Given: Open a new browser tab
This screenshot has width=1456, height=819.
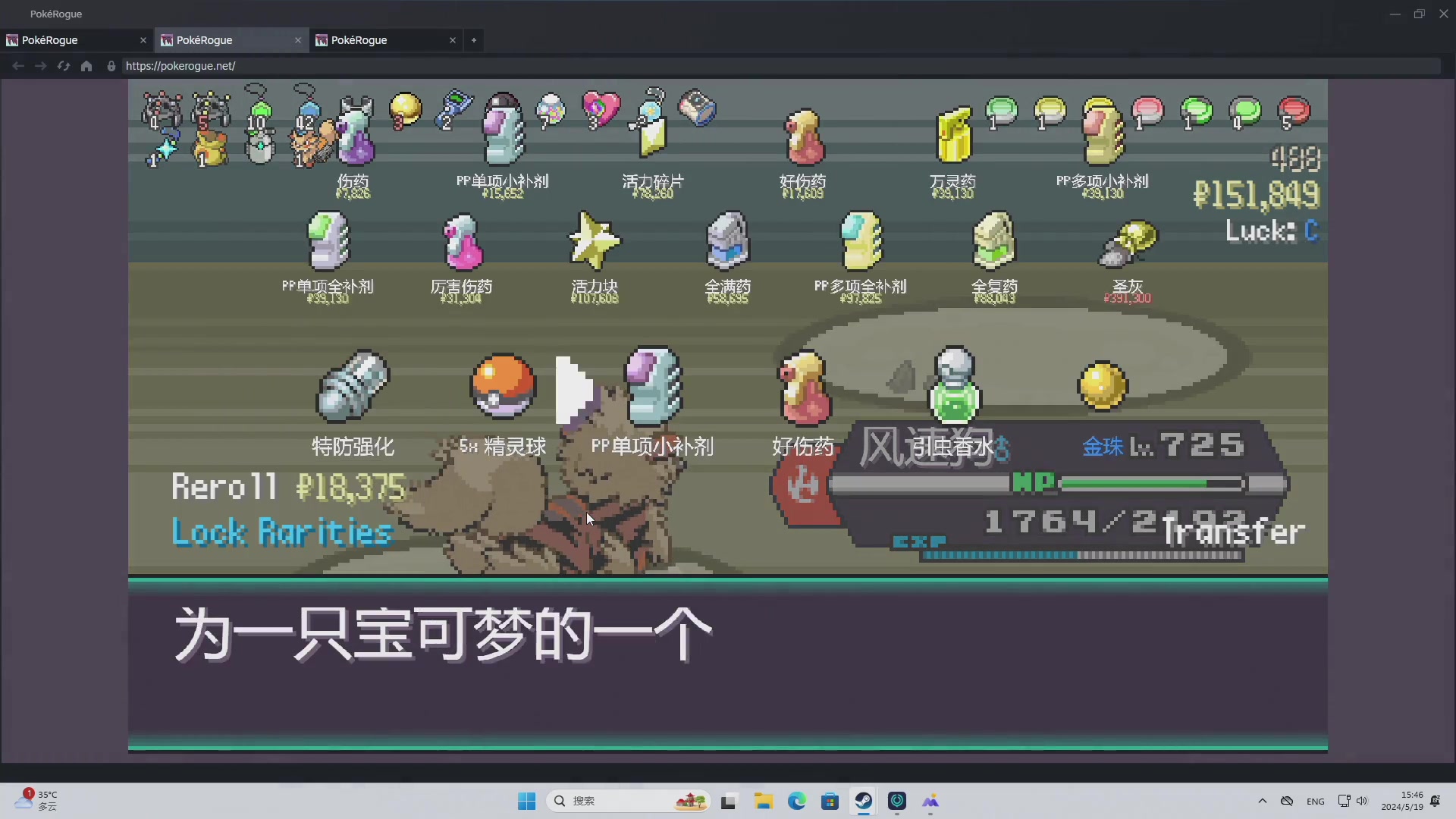Looking at the screenshot, I should pos(474,40).
